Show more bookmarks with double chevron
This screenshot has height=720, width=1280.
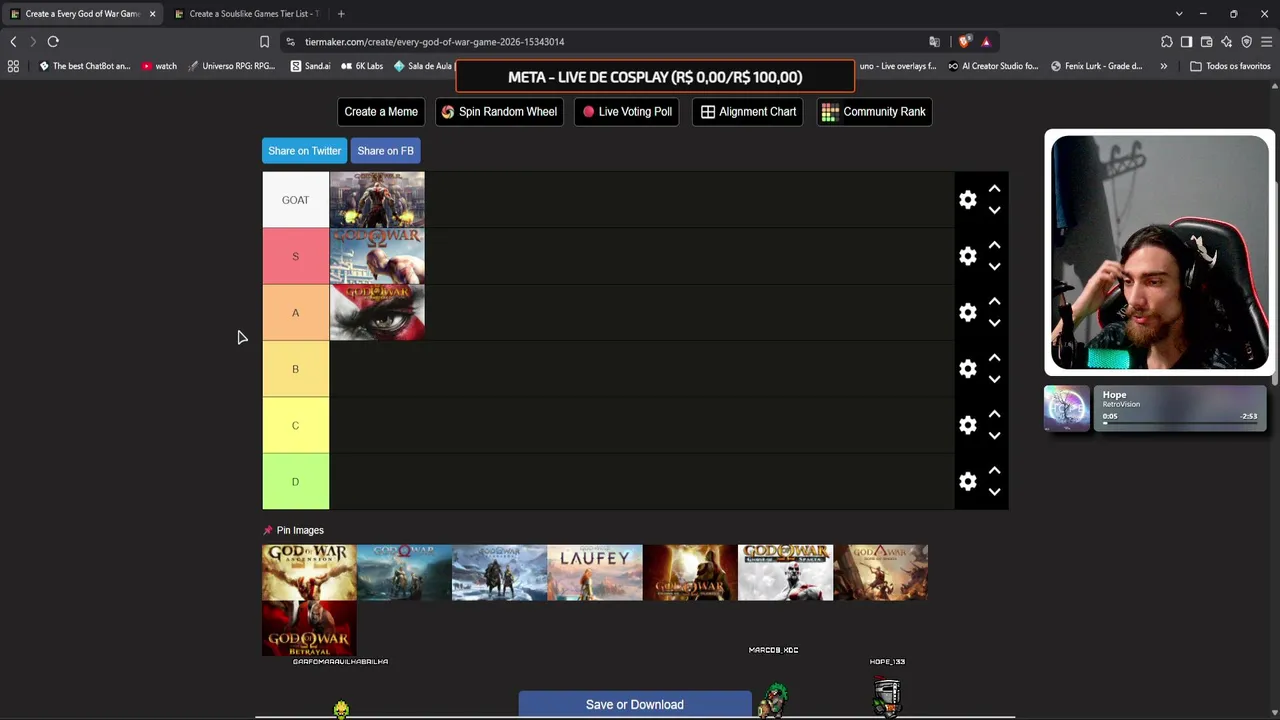(x=1163, y=66)
